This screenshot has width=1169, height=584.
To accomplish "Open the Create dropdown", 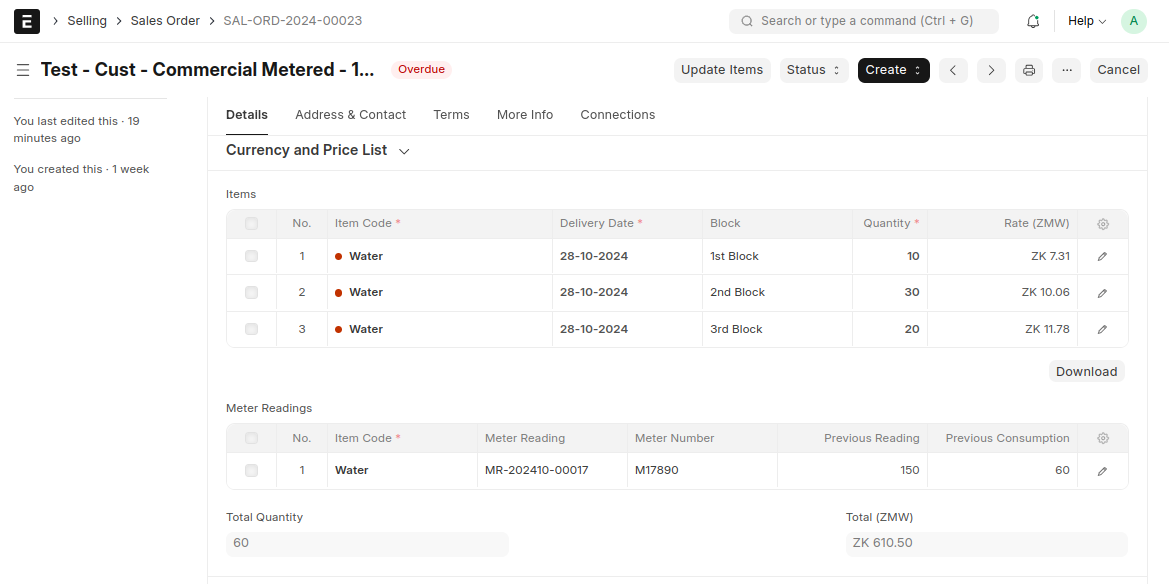I will [x=893, y=70].
